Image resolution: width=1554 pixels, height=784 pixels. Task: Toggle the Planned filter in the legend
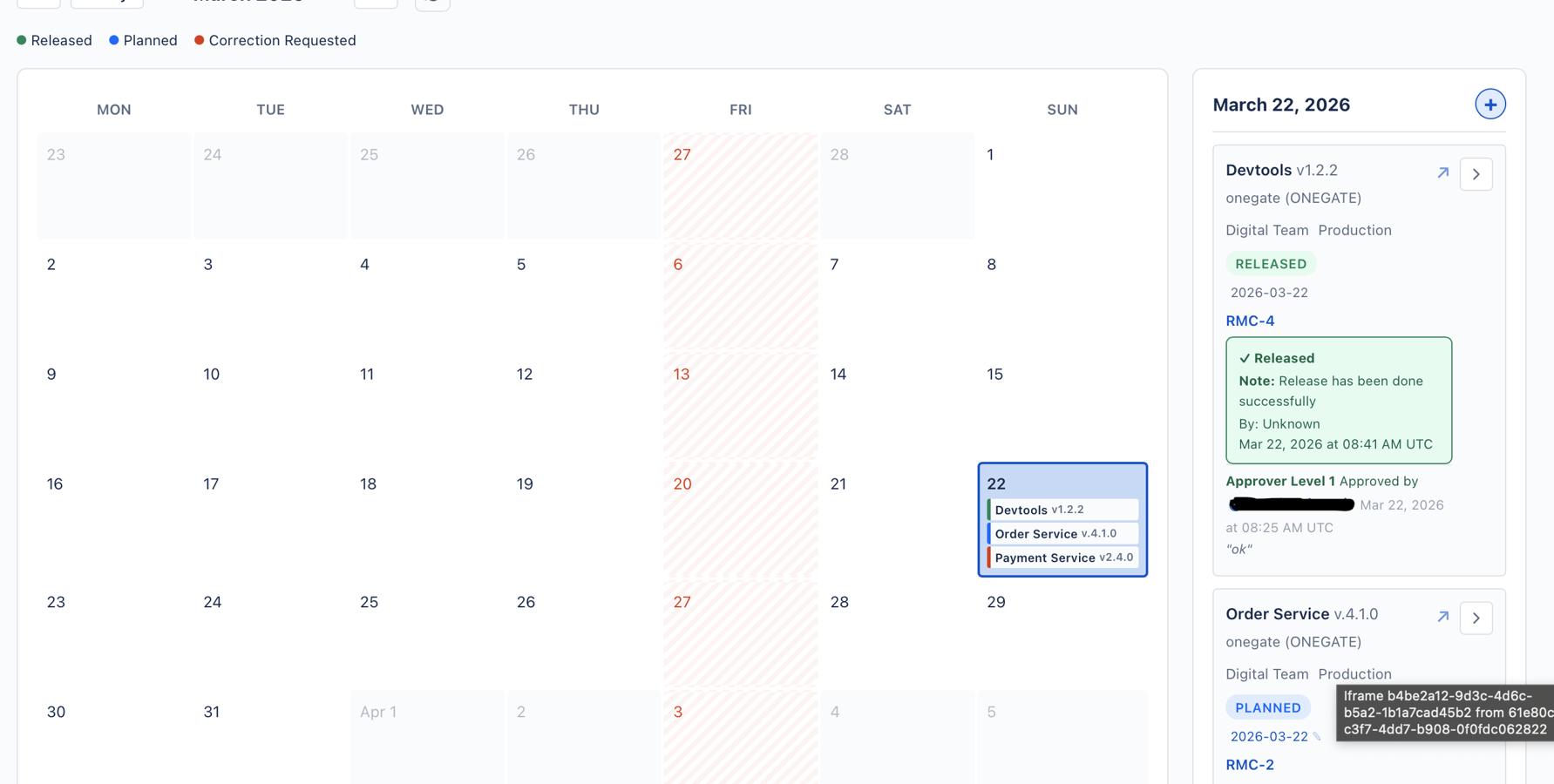(150, 40)
